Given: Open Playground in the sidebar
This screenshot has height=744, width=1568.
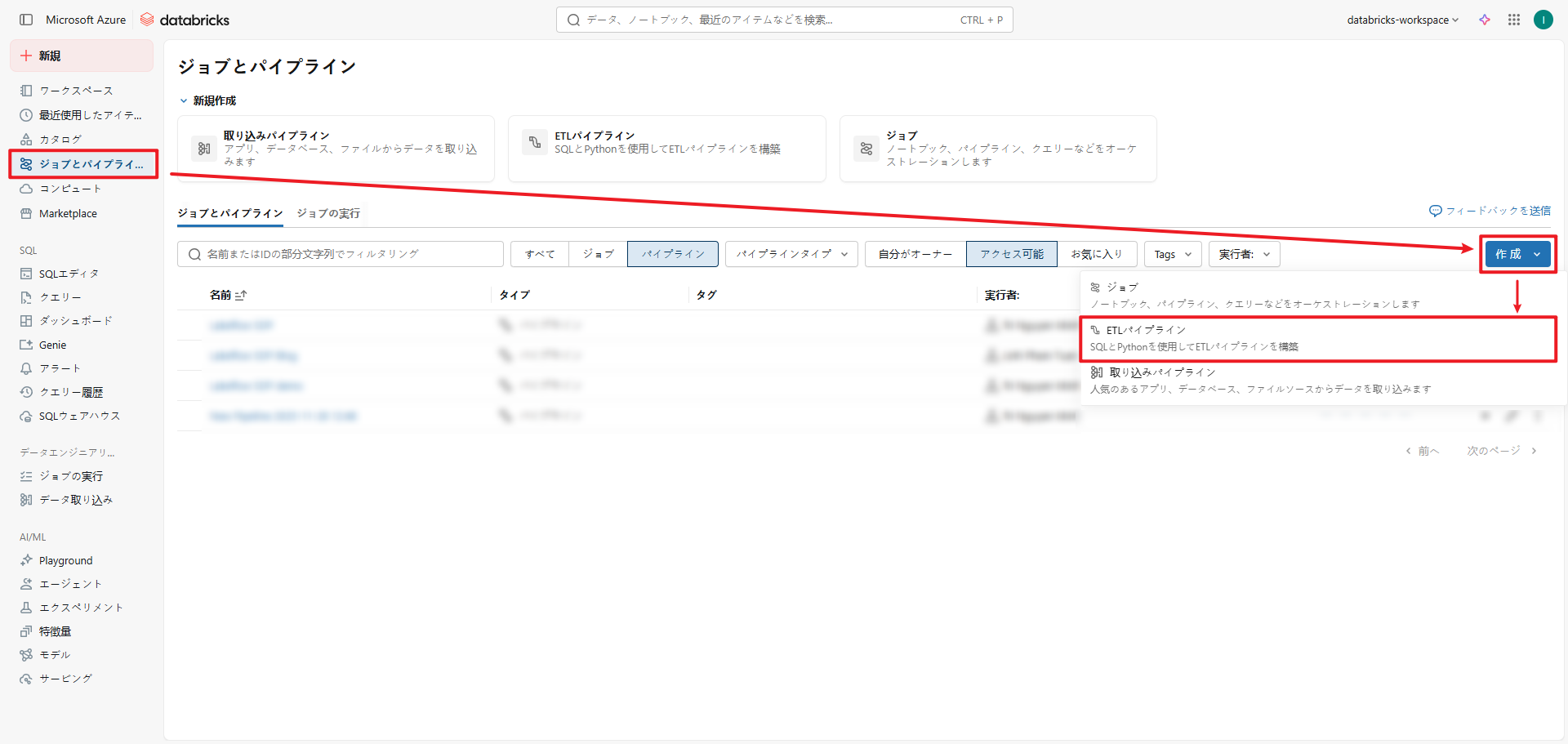Looking at the screenshot, I should click(65, 561).
